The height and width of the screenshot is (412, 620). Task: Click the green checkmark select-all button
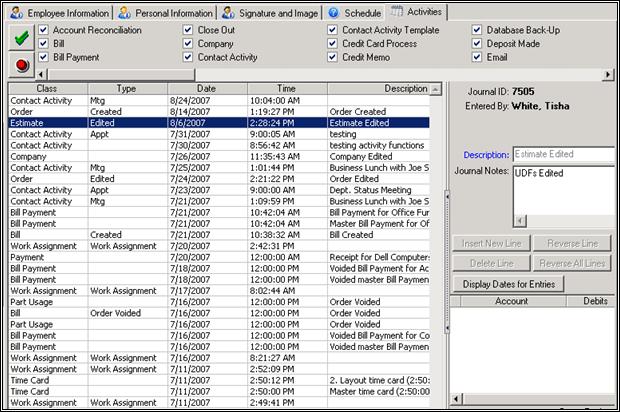22,38
